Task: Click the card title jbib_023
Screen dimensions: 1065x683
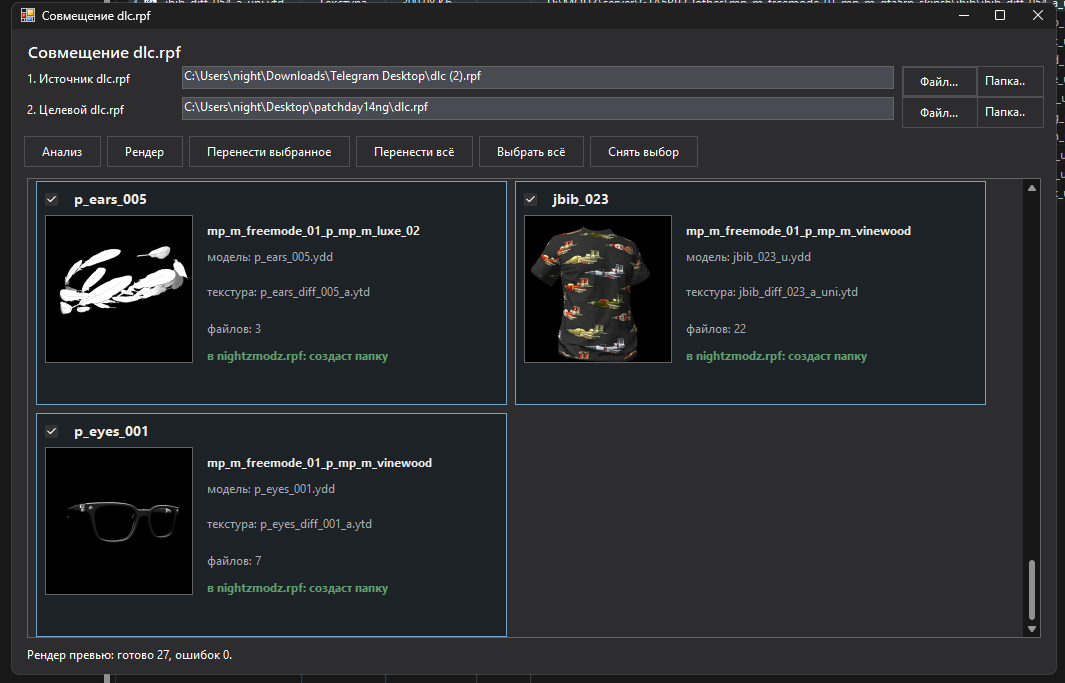Action: click(x=581, y=199)
